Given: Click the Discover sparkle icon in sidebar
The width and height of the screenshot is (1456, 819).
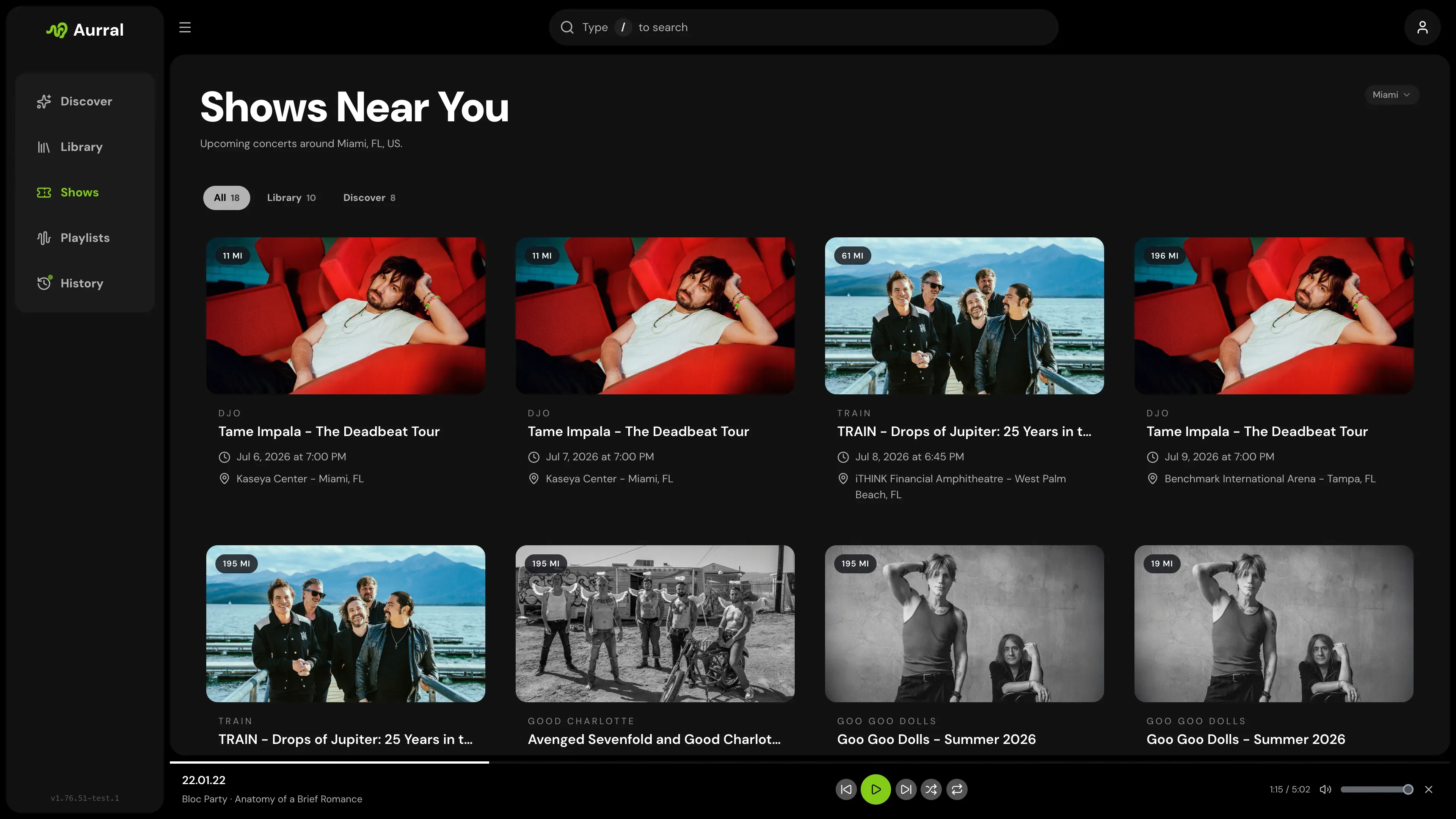Looking at the screenshot, I should click(x=44, y=101).
